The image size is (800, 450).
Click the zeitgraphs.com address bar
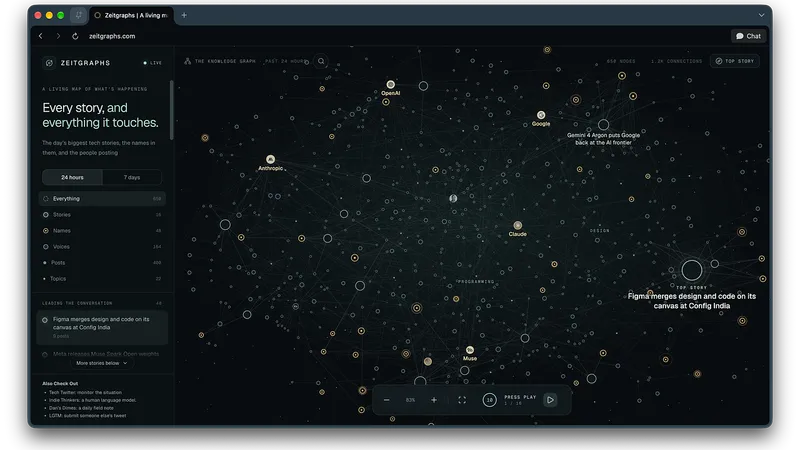[112, 36]
